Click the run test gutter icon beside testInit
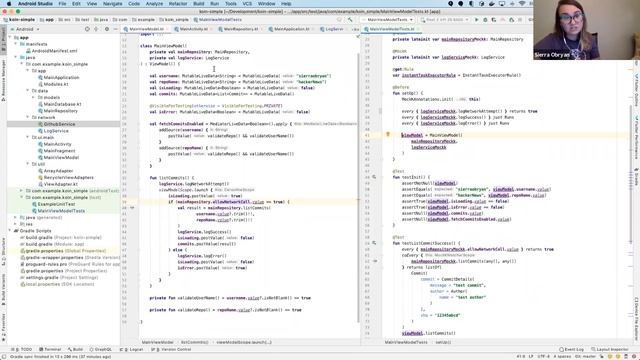640x360 pixels. (374, 177)
